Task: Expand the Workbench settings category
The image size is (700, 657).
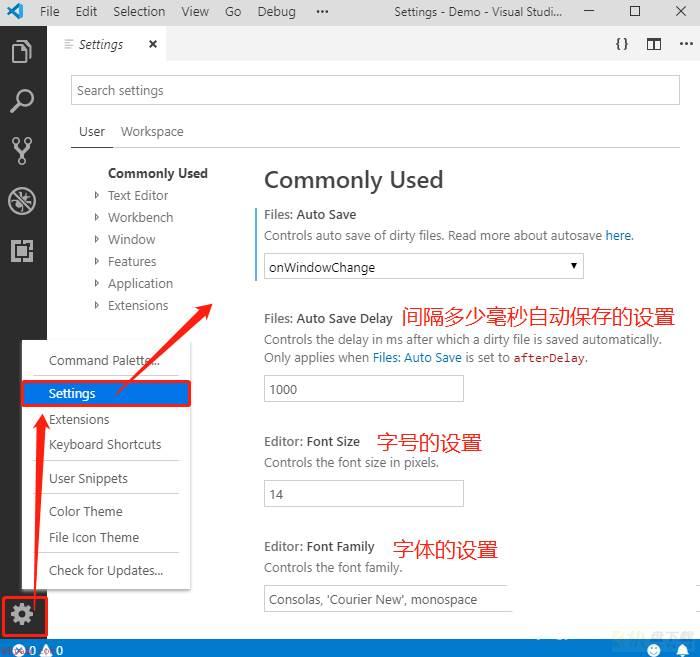Action: coord(140,217)
